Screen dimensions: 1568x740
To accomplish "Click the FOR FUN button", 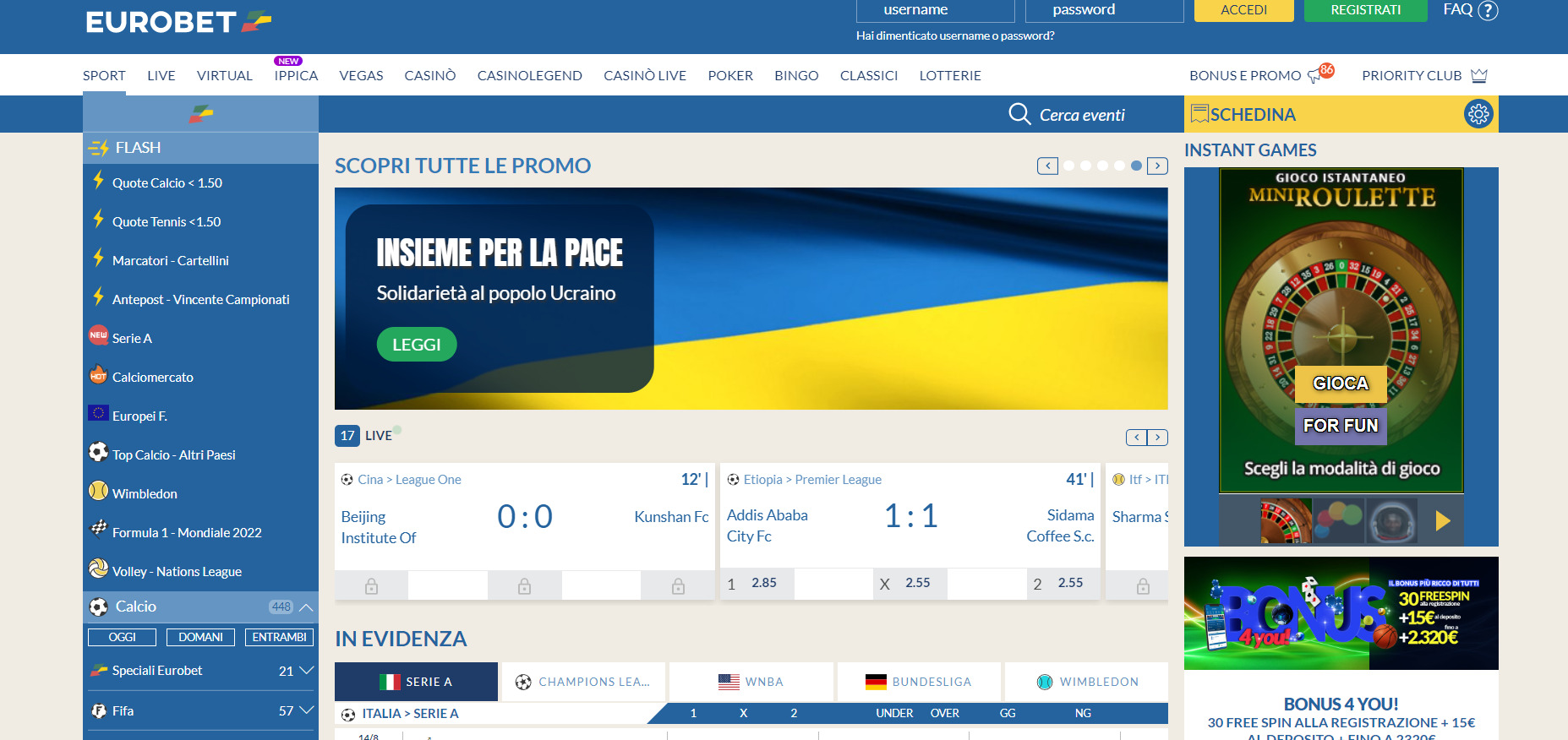I will [x=1341, y=426].
